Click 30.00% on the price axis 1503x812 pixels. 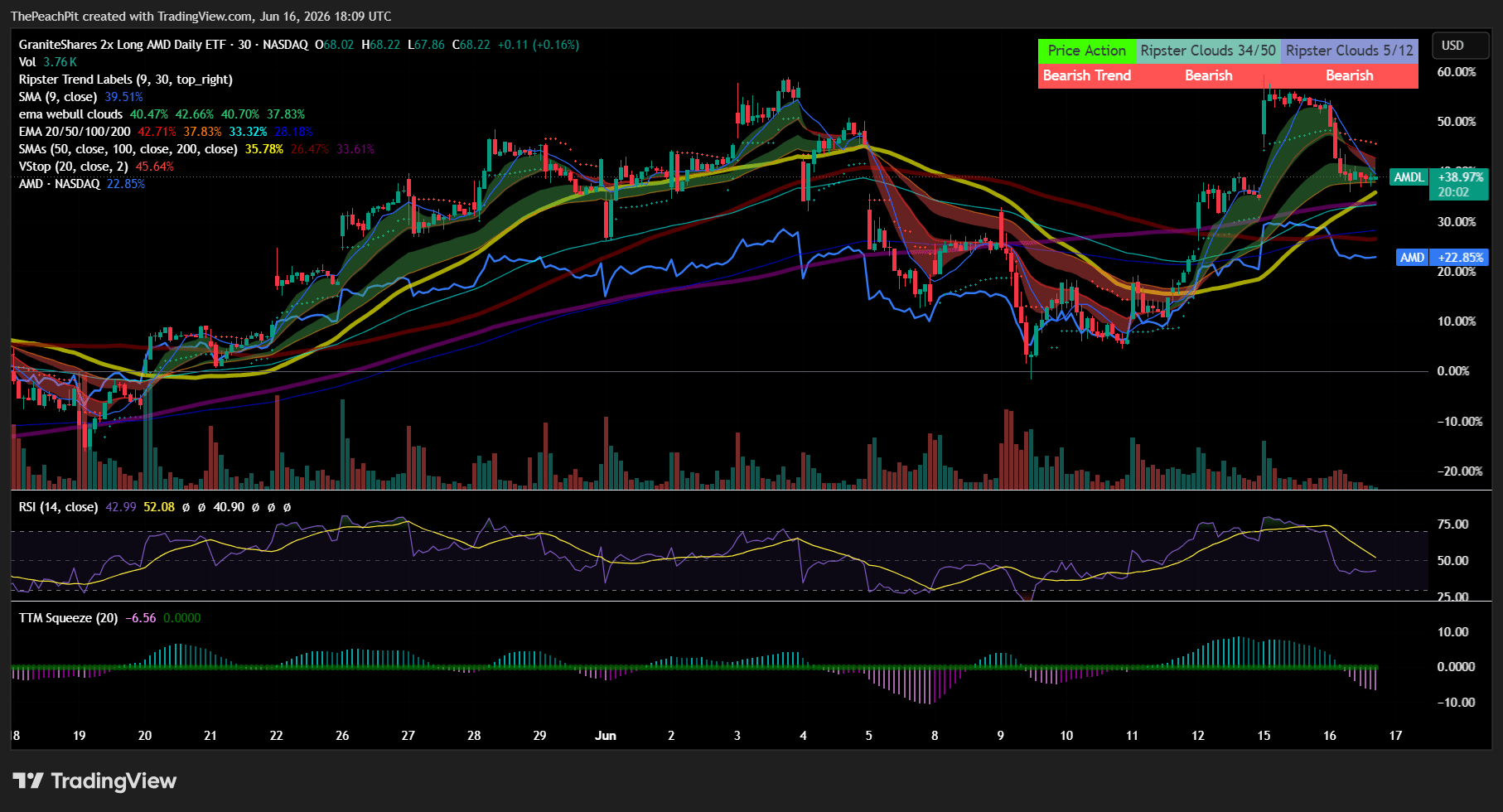[x=1457, y=222]
